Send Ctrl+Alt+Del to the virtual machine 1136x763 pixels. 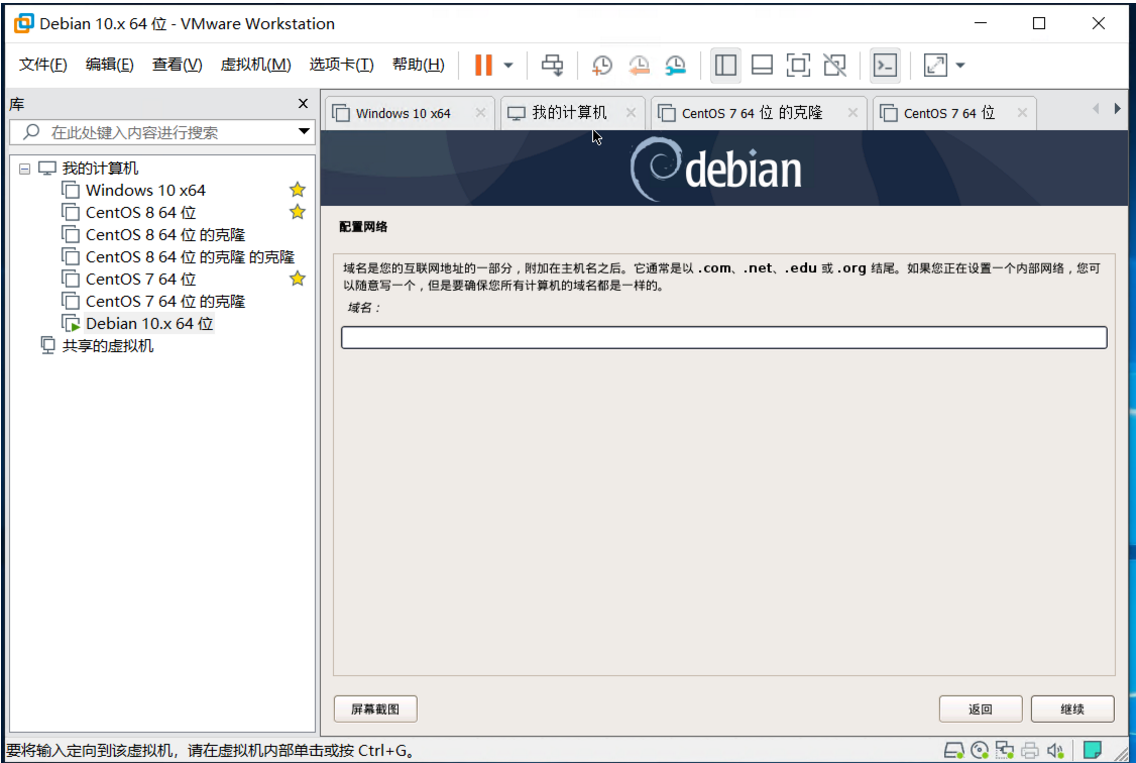(x=551, y=65)
